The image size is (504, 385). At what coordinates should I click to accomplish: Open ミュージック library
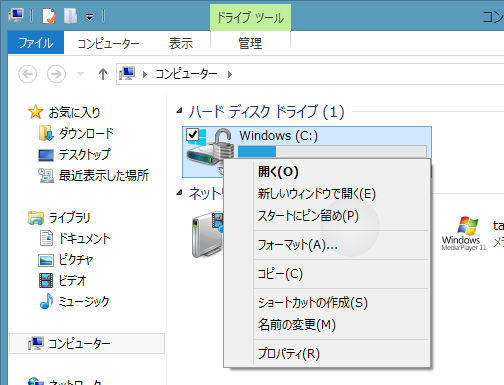click(x=84, y=301)
